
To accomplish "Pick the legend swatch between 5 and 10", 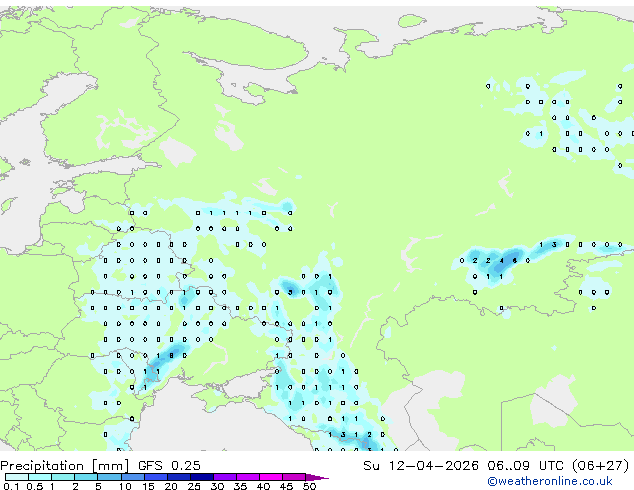I will (109, 477).
